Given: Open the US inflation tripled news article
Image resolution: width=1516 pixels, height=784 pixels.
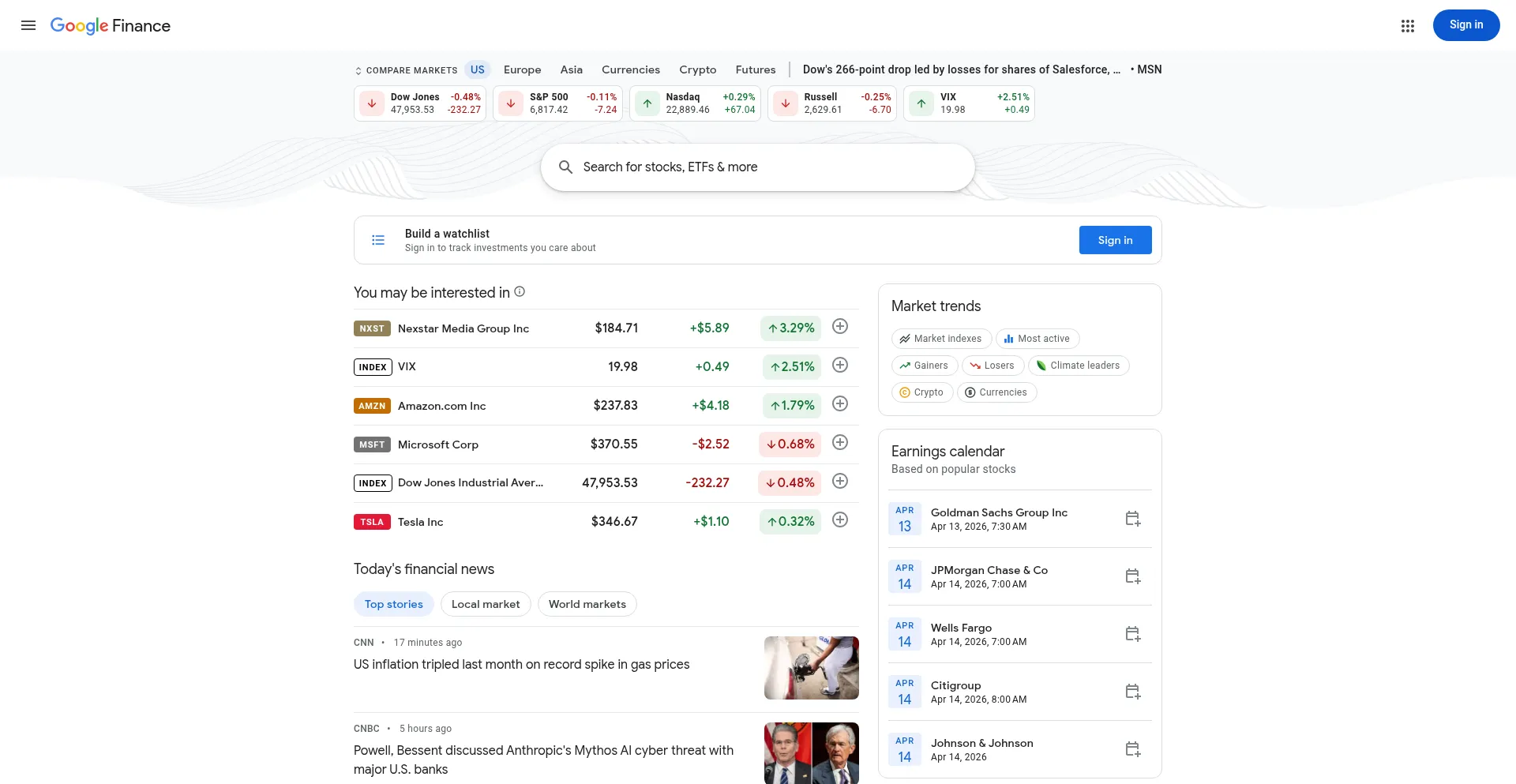Looking at the screenshot, I should 521,664.
